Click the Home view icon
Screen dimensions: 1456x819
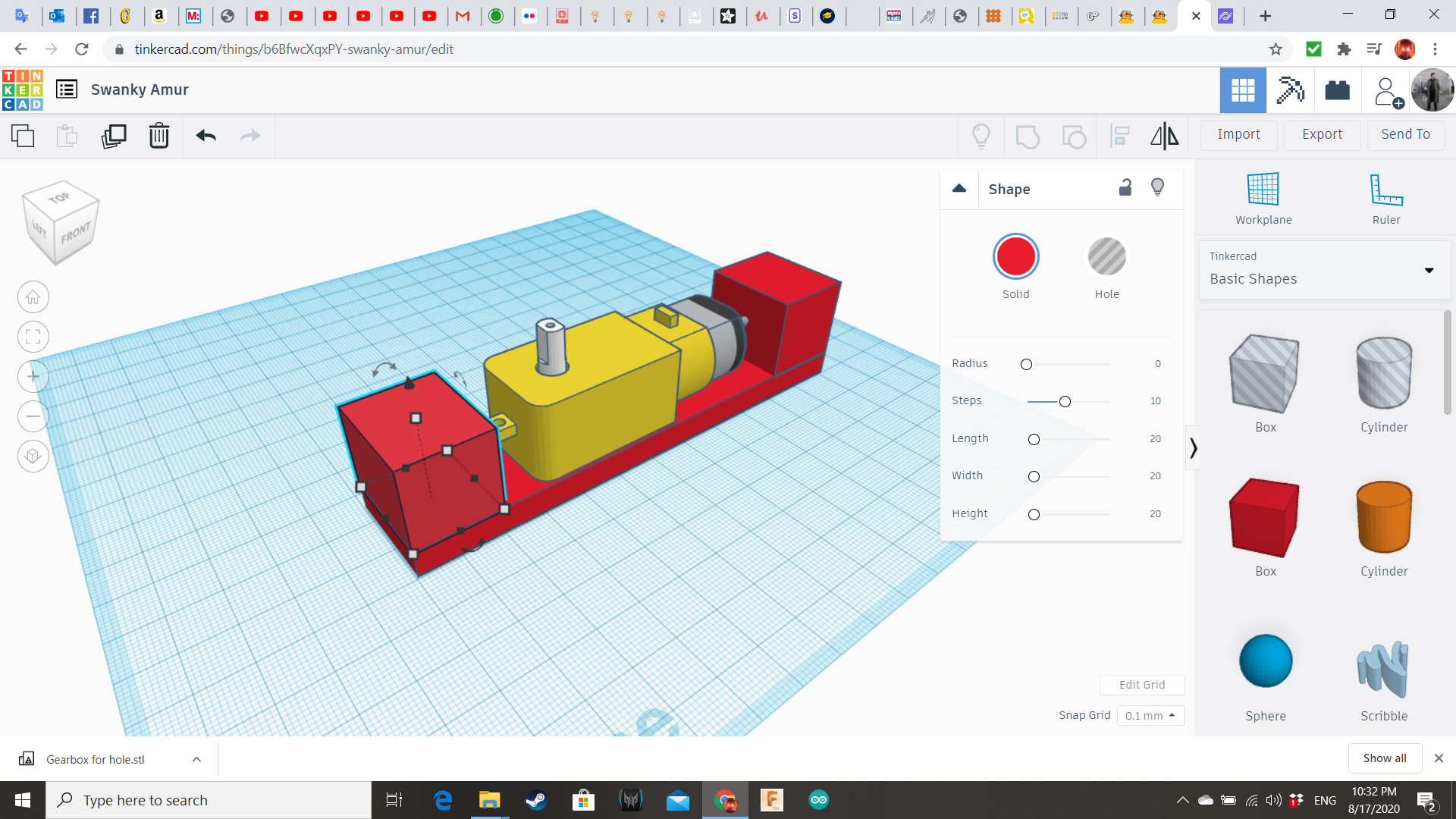[x=33, y=297]
